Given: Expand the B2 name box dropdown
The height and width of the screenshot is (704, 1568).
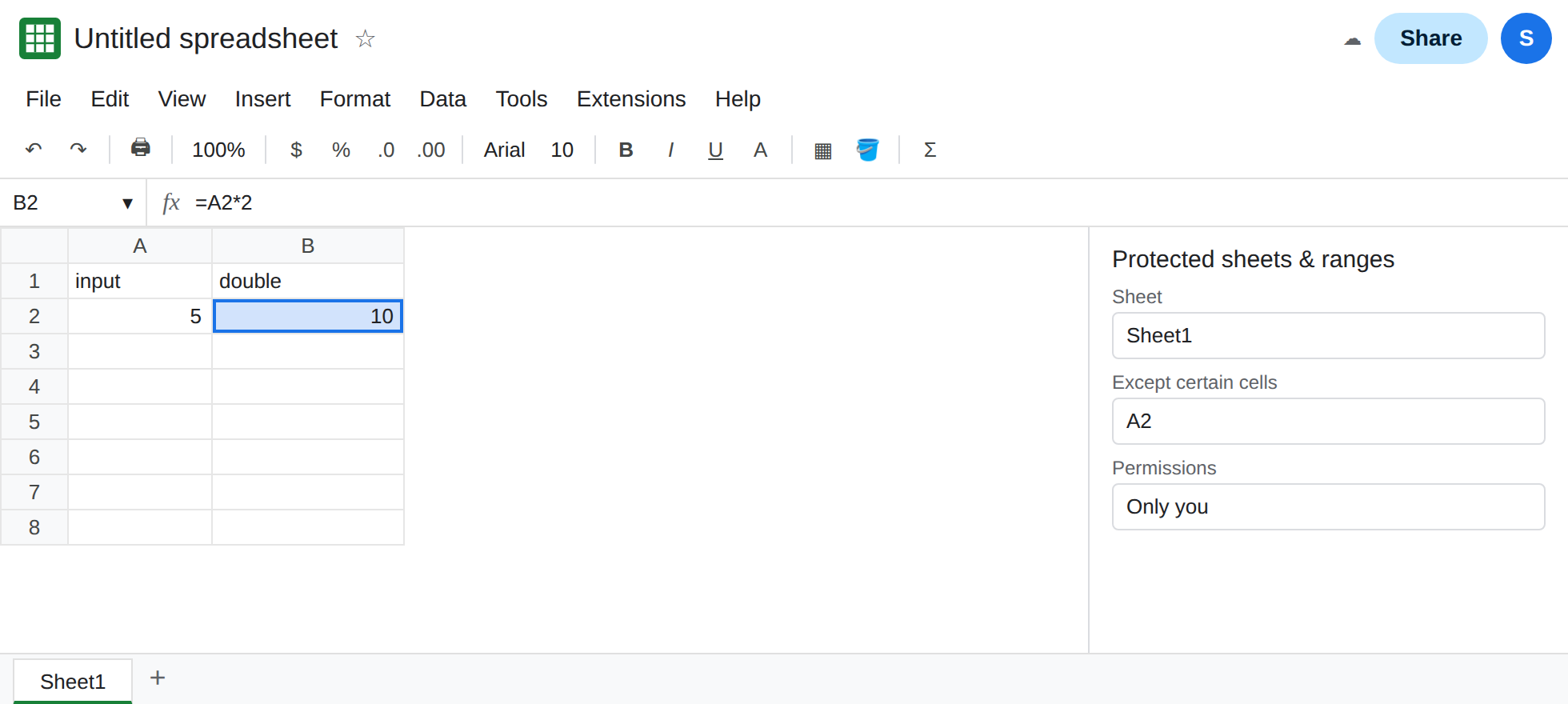Looking at the screenshot, I should tap(127, 203).
